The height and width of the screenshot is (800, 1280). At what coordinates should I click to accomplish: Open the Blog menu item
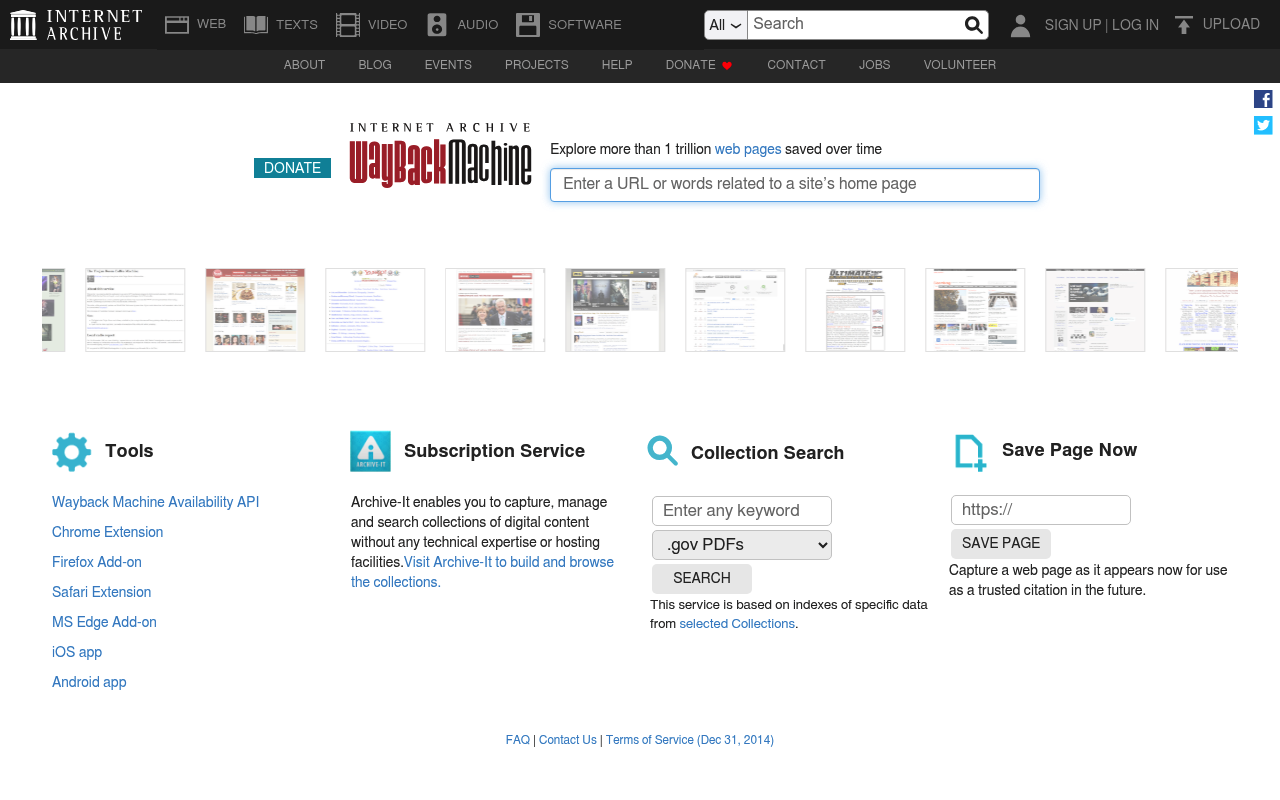tap(375, 65)
